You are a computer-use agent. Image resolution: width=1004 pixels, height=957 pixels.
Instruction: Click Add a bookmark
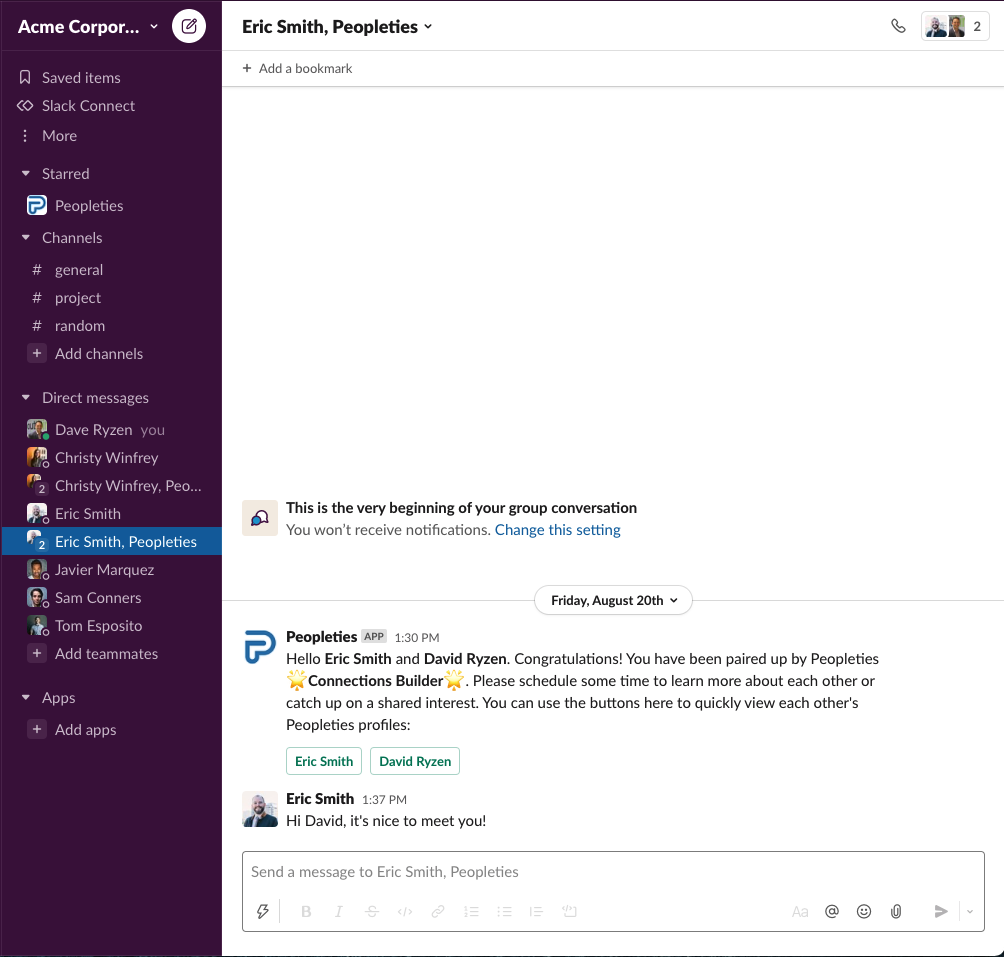[297, 68]
